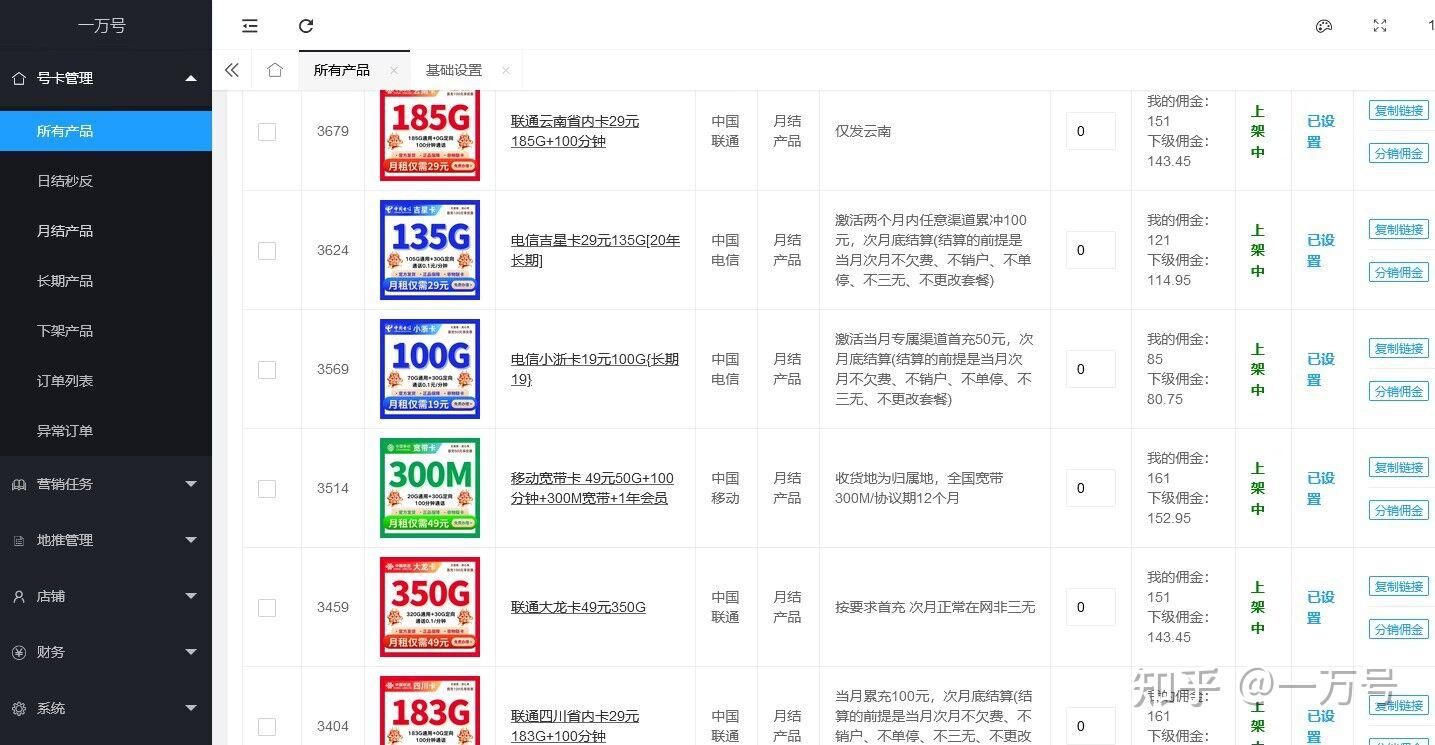Click the sort input for product 3679
Image resolution: width=1435 pixels, height=745 pixels.
coord(1091,131)
